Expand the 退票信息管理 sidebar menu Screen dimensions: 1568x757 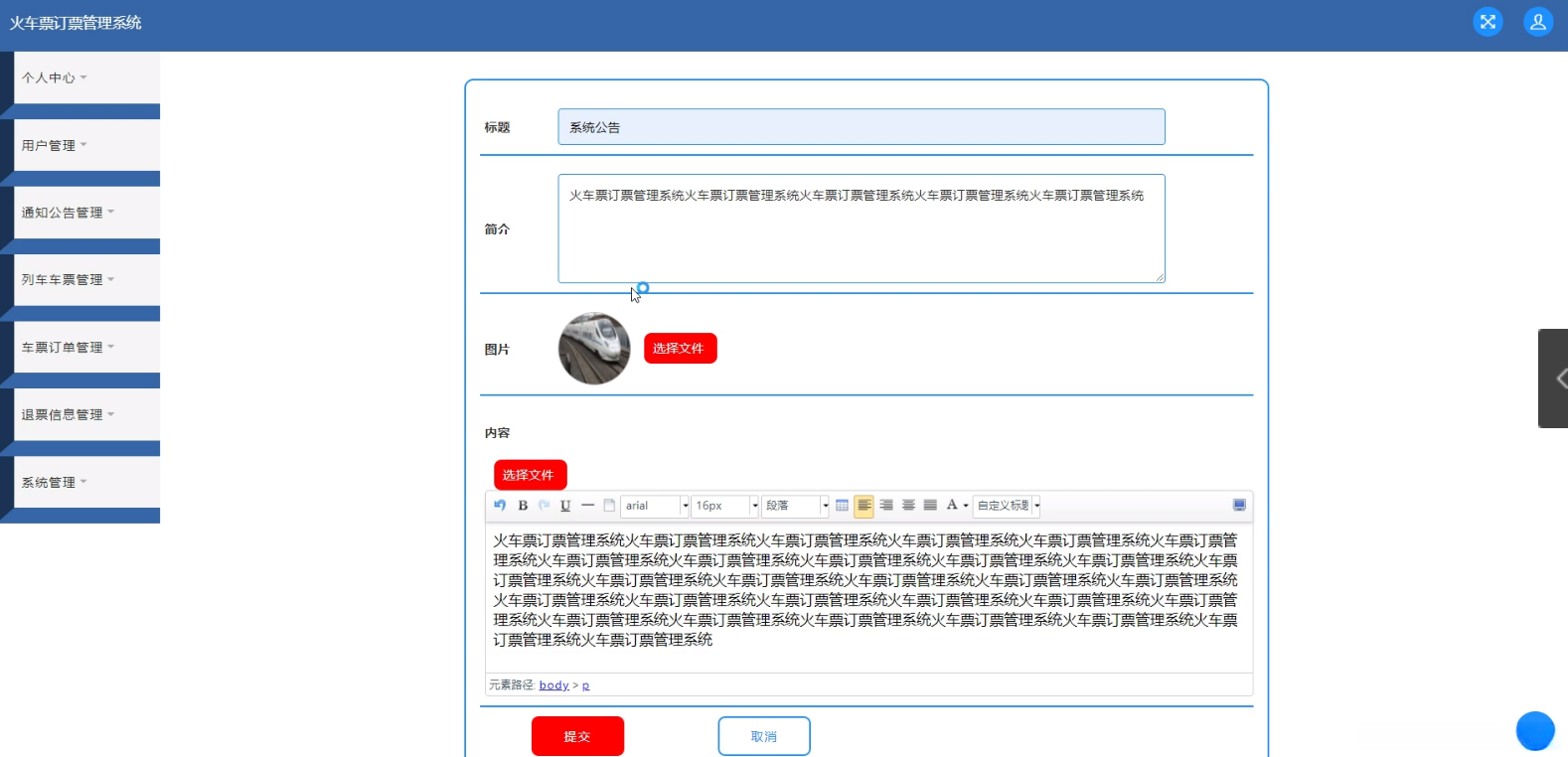click(86, 415)
